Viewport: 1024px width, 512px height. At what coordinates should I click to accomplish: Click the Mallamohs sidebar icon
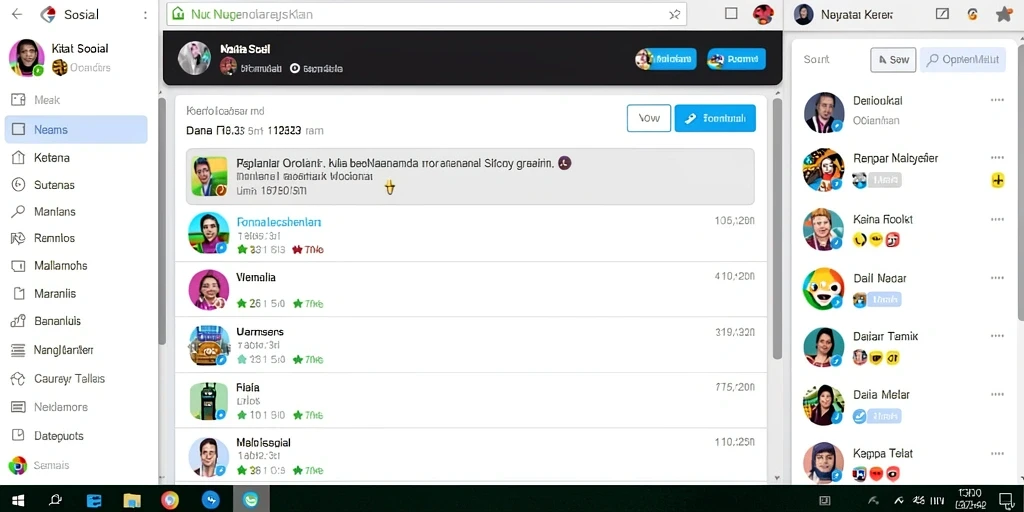(x=18, y=266)
